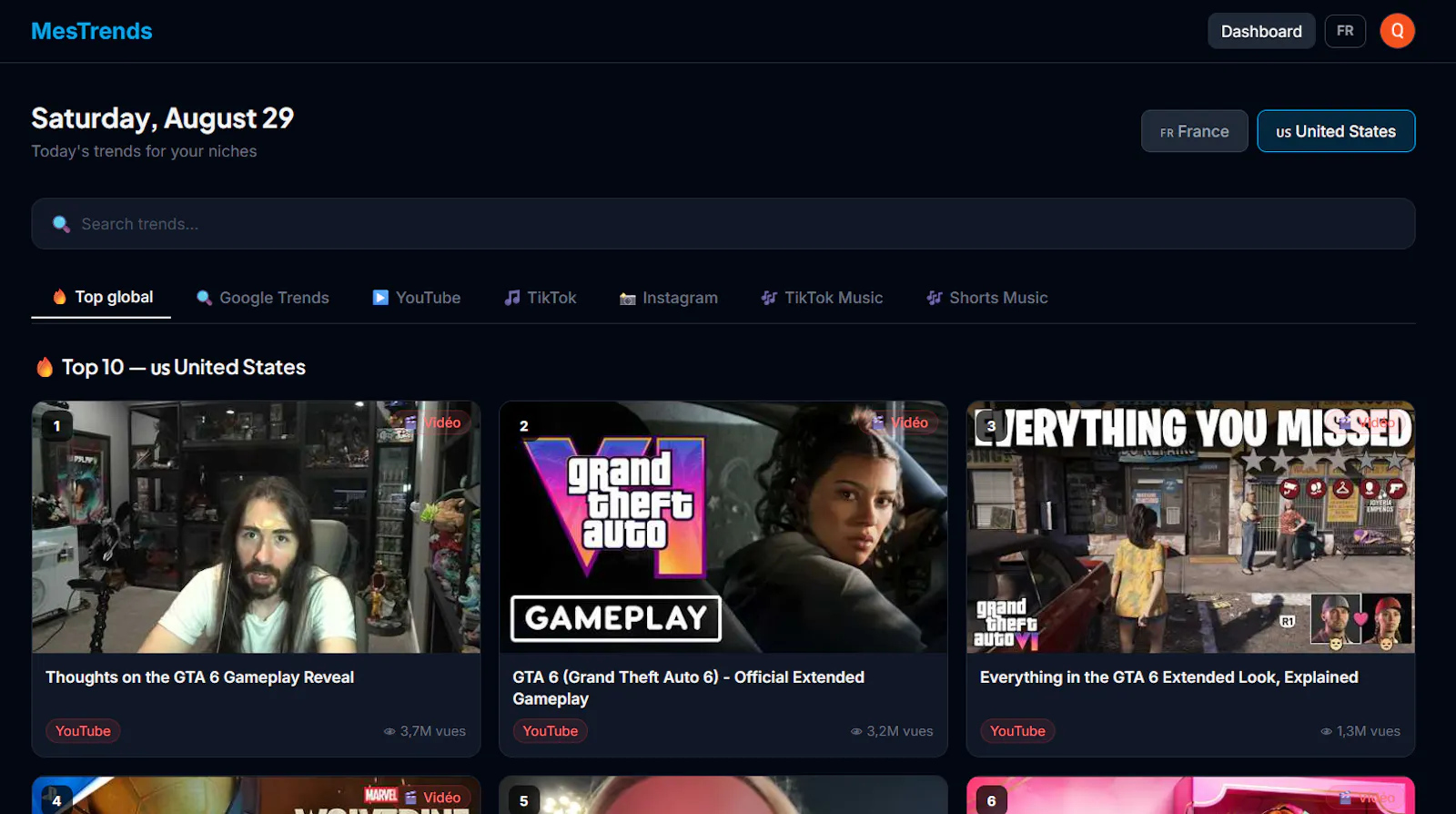Image resolution: width=1456 pixels, height=814 pixels.
Task: Click the 3,2M vues view count
Action: (892, 731)
